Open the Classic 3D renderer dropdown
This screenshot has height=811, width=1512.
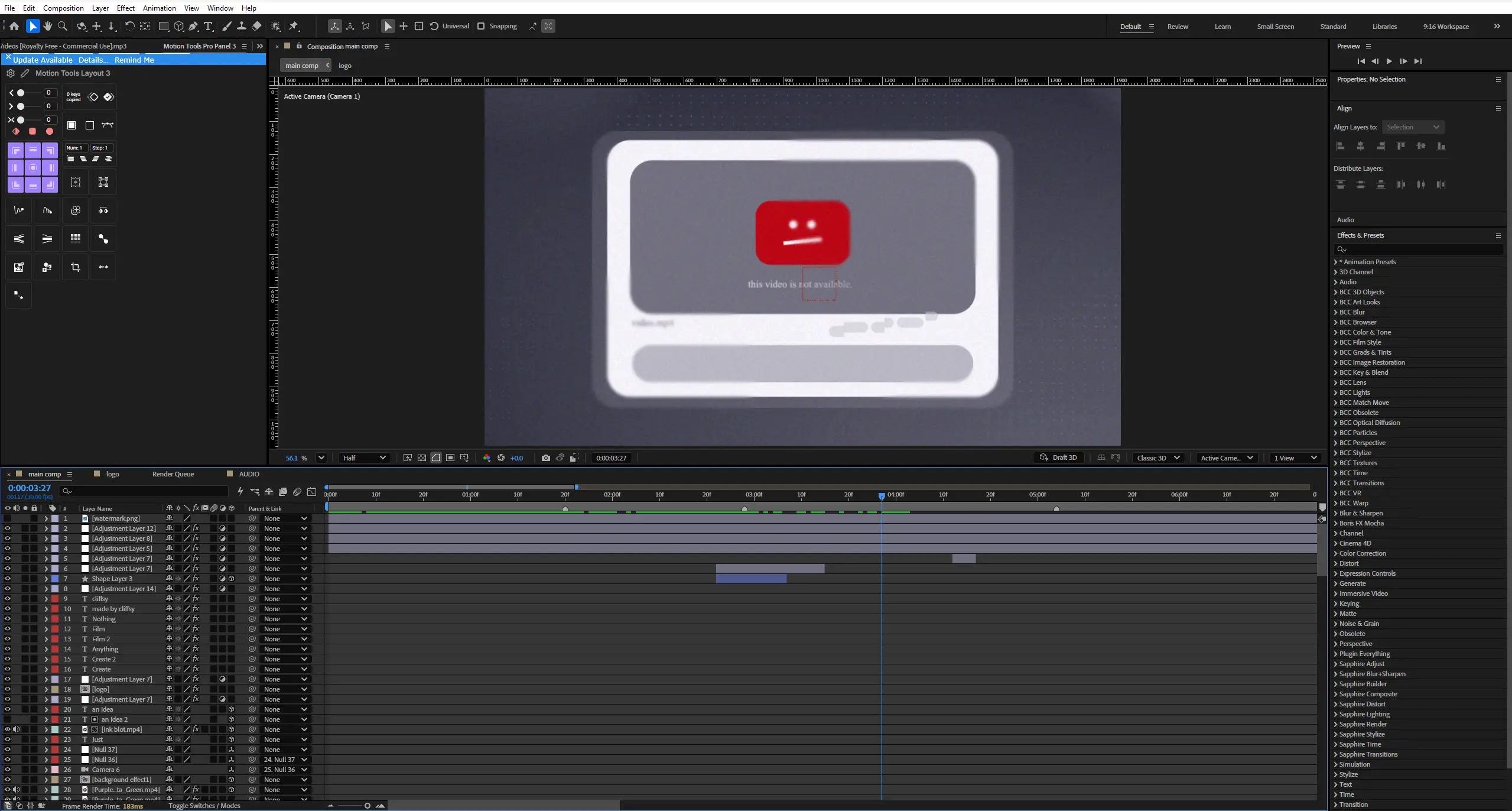click(1158, 458)
